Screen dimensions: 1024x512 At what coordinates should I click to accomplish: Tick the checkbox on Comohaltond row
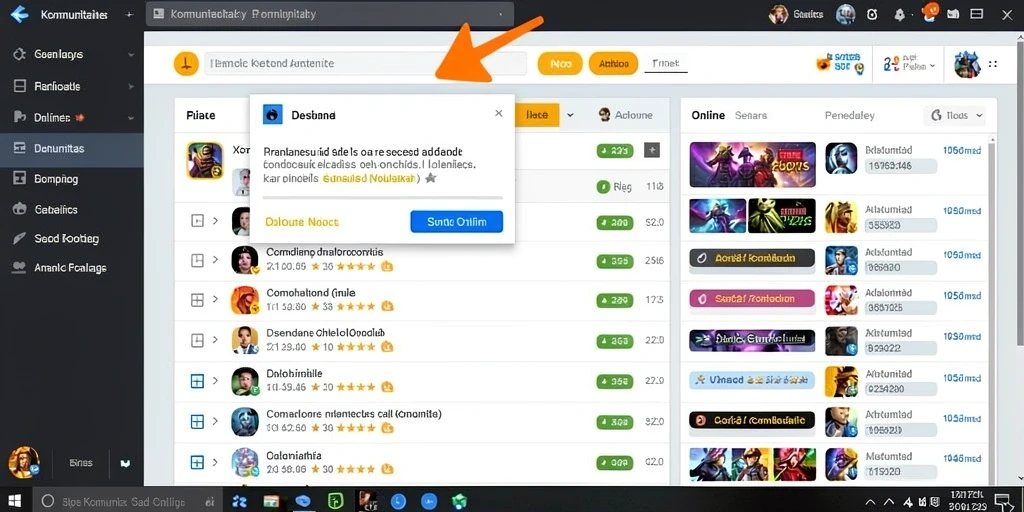(197, 300)
